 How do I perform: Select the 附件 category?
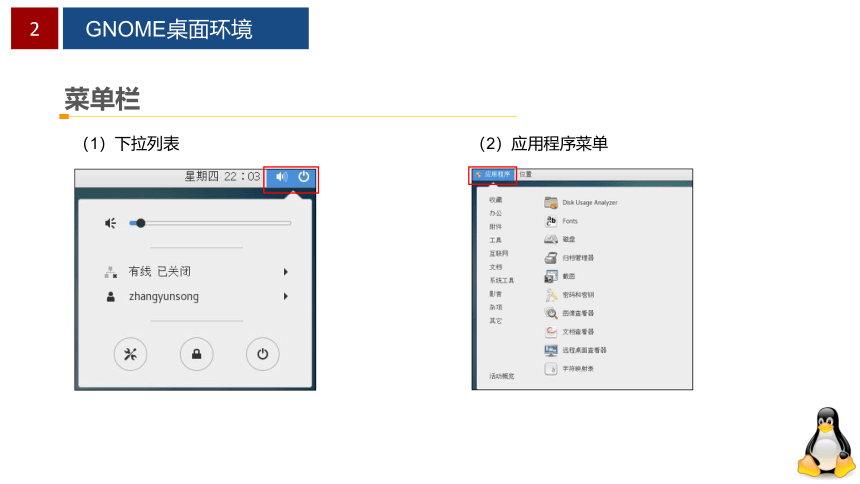[x=495, y=227]
